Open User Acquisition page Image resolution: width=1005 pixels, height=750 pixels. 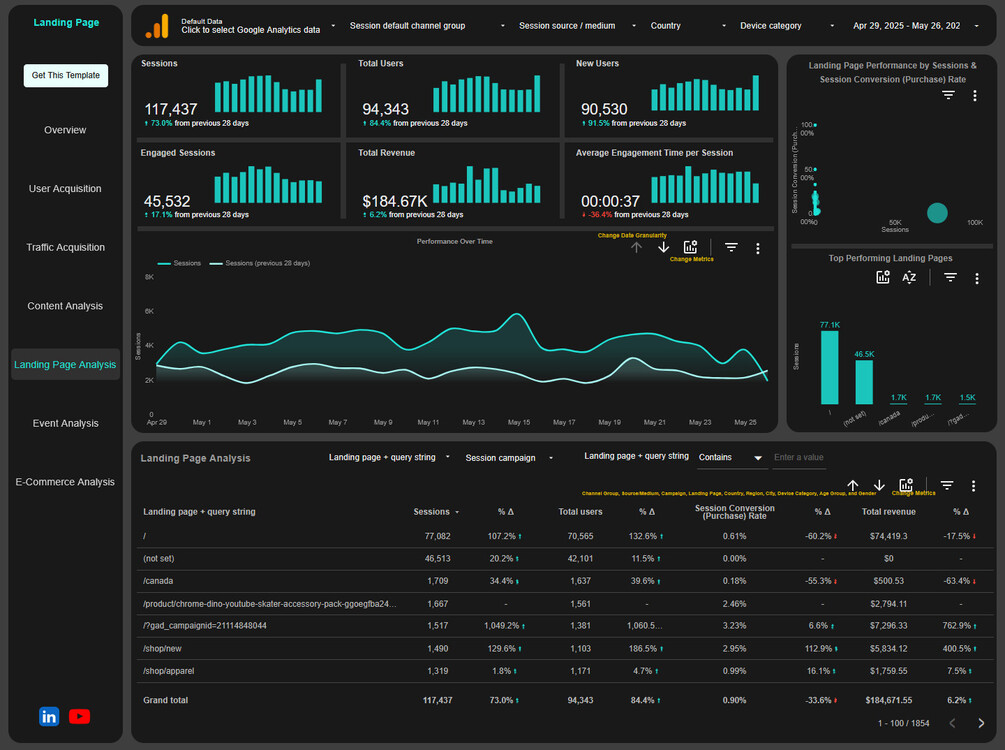coord(65,188)
